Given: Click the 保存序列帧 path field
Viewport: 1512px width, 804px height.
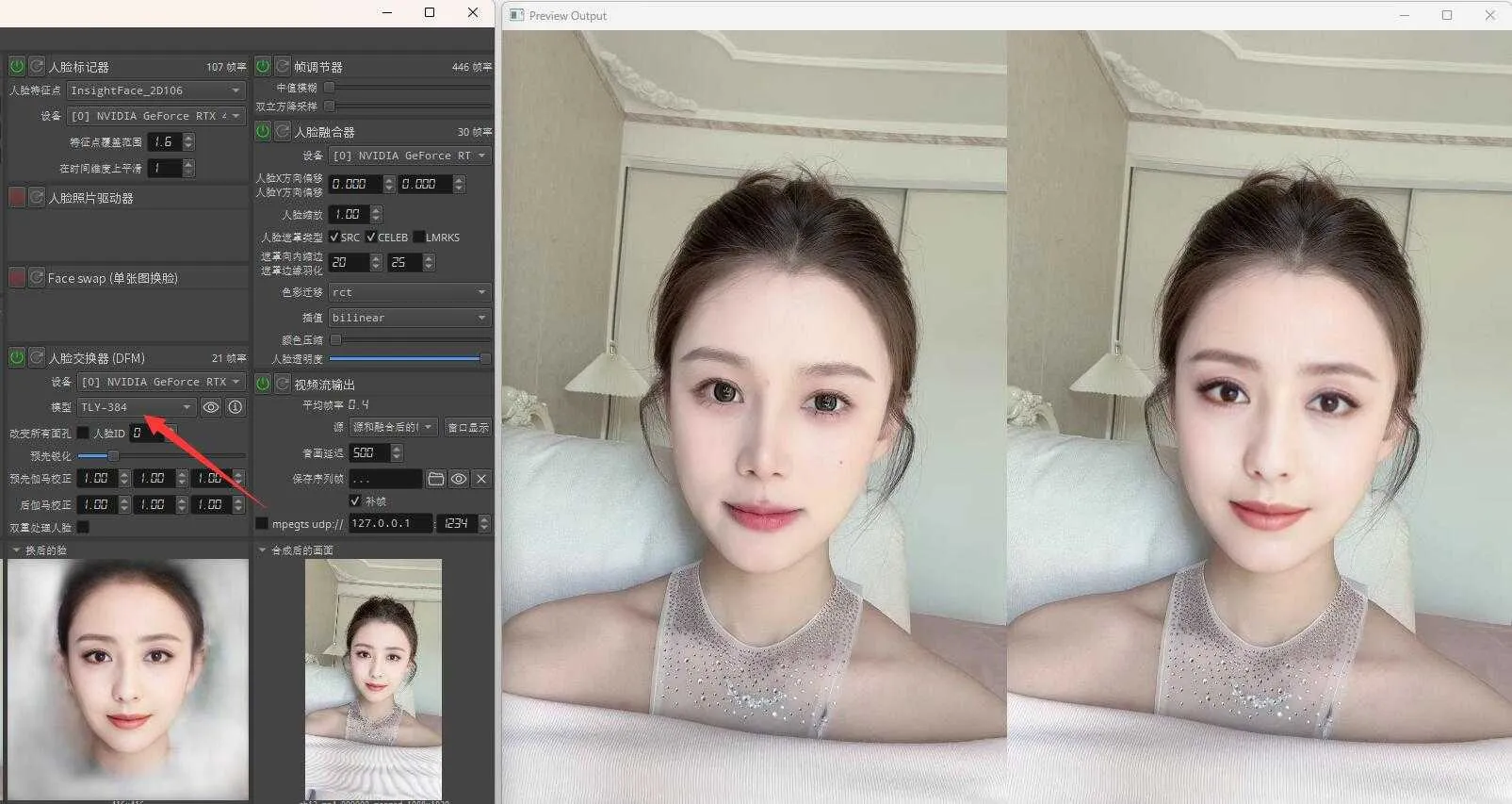Looking at the screenshot, I should pos(386,479).
